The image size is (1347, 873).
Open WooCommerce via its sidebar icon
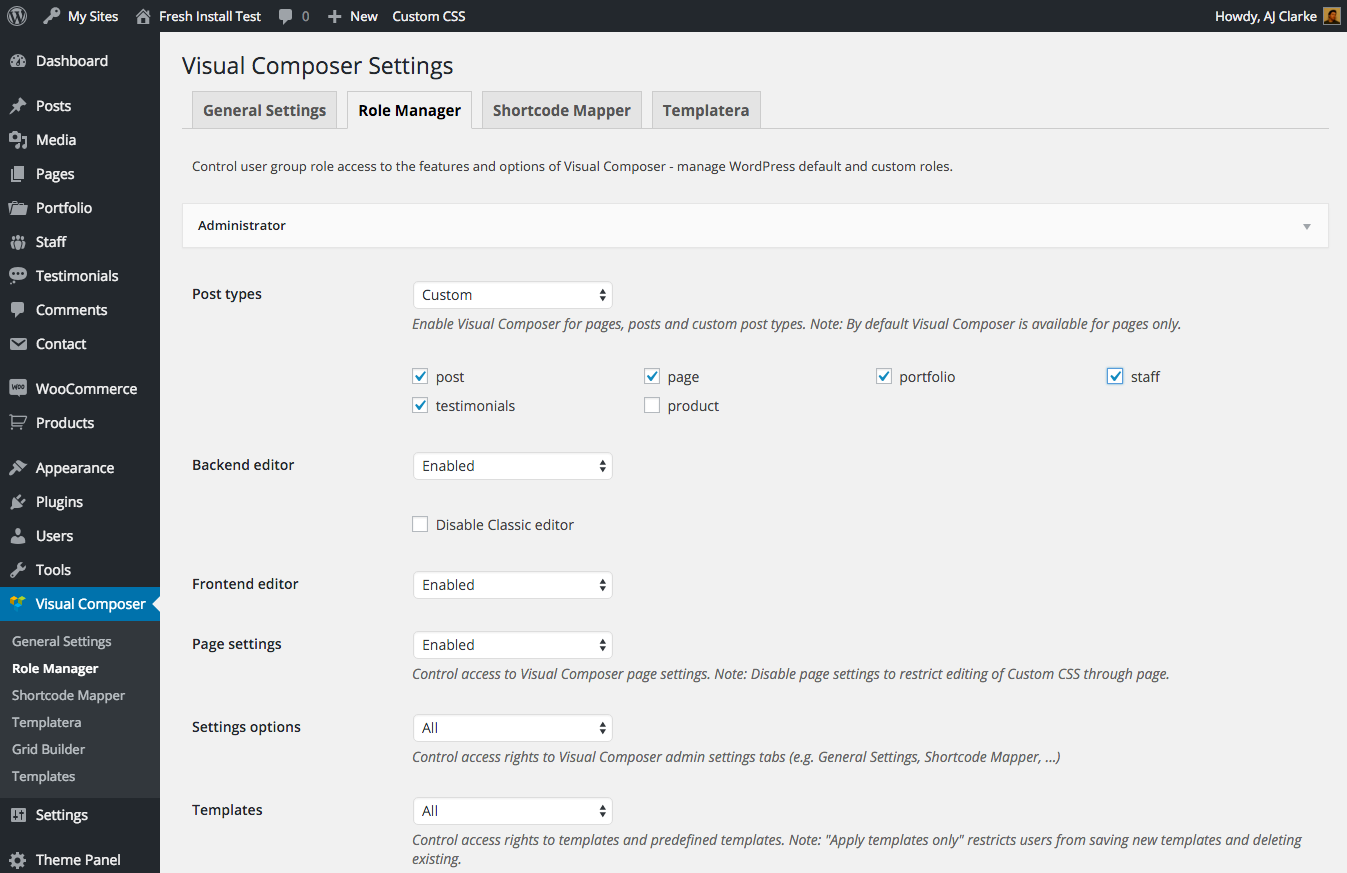[x=18, y=389]
